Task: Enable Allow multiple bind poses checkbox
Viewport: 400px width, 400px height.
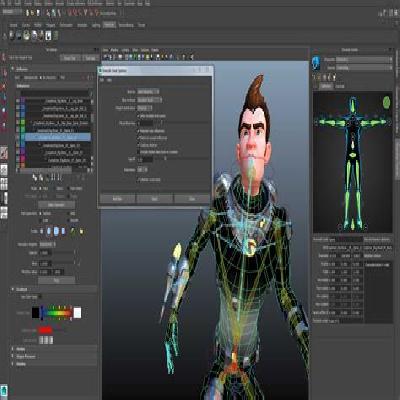Action: tap(139, 116)
